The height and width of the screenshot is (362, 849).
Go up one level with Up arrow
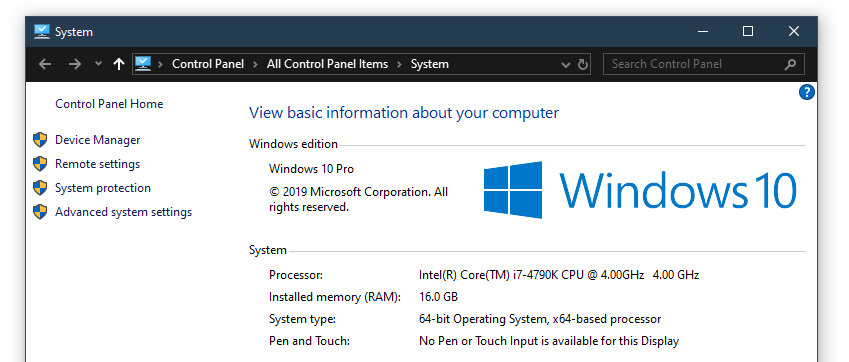point(119,64)
